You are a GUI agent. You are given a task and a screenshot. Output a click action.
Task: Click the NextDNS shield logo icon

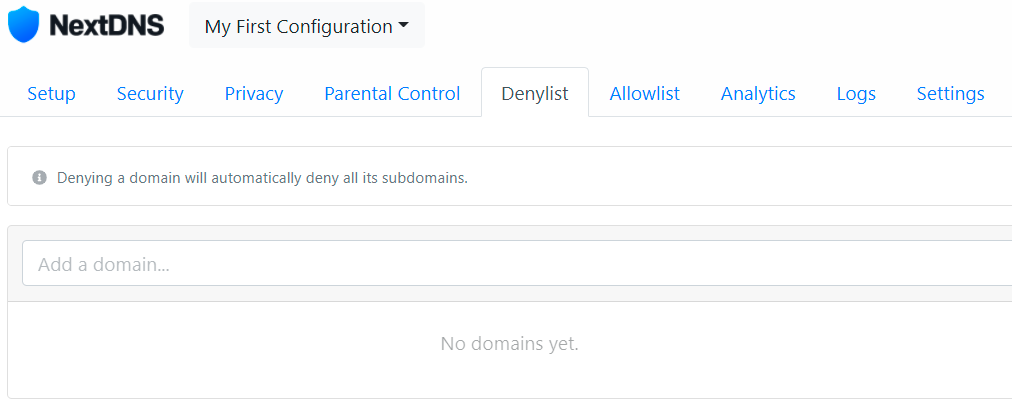pyautogui.click(x=23, y=25)
